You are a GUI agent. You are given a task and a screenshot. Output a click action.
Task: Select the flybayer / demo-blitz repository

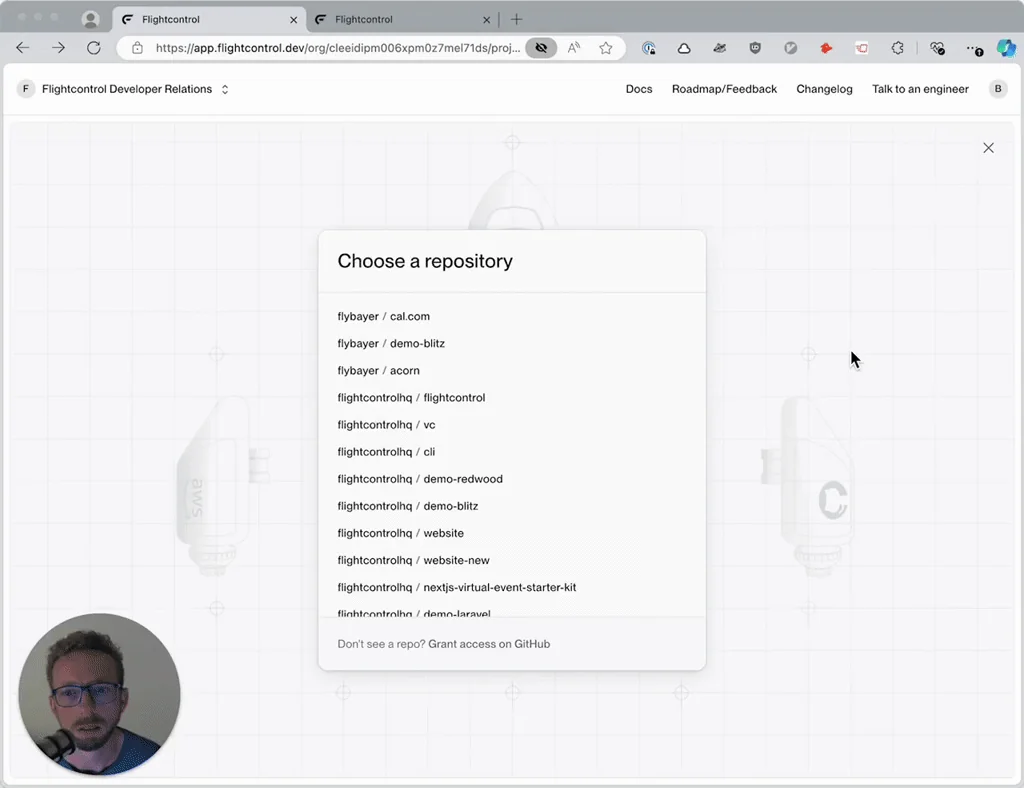click(391, 343)
